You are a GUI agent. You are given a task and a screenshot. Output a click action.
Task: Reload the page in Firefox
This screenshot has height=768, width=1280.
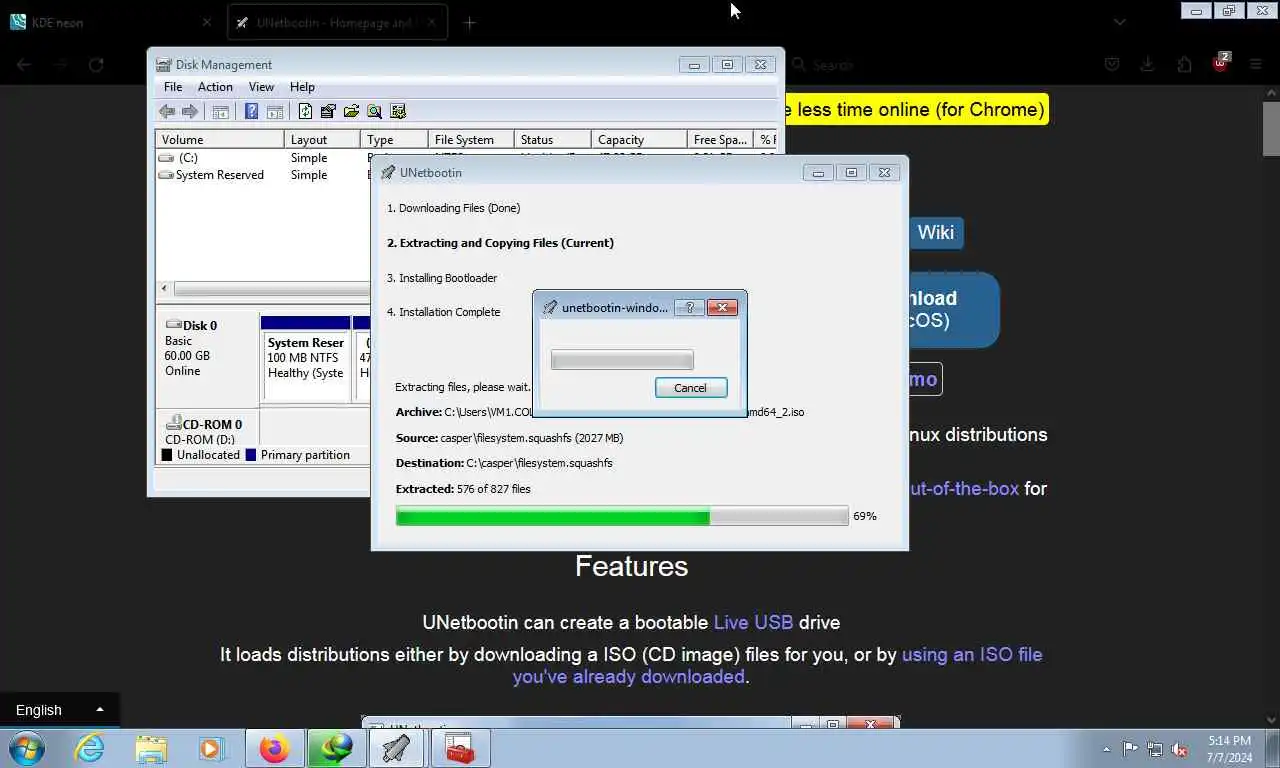(x=96, y=64)
